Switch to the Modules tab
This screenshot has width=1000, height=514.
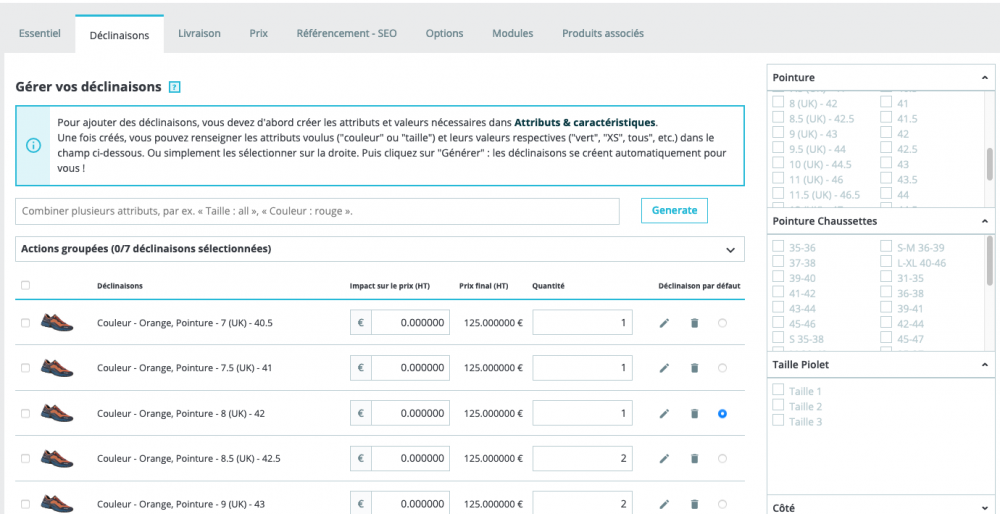click(513, 33)
